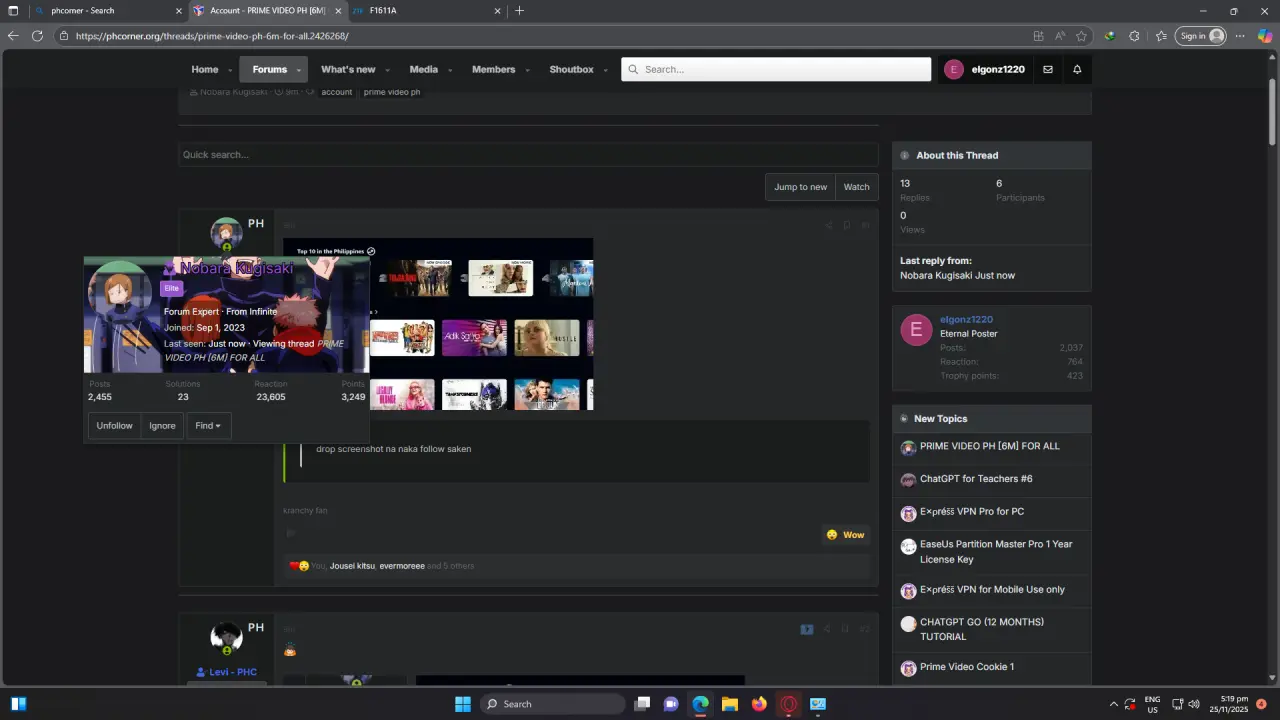Open Microsoft Edge from the taskbar
Screen dimensions: 1280x720
(x=701, y=704)
